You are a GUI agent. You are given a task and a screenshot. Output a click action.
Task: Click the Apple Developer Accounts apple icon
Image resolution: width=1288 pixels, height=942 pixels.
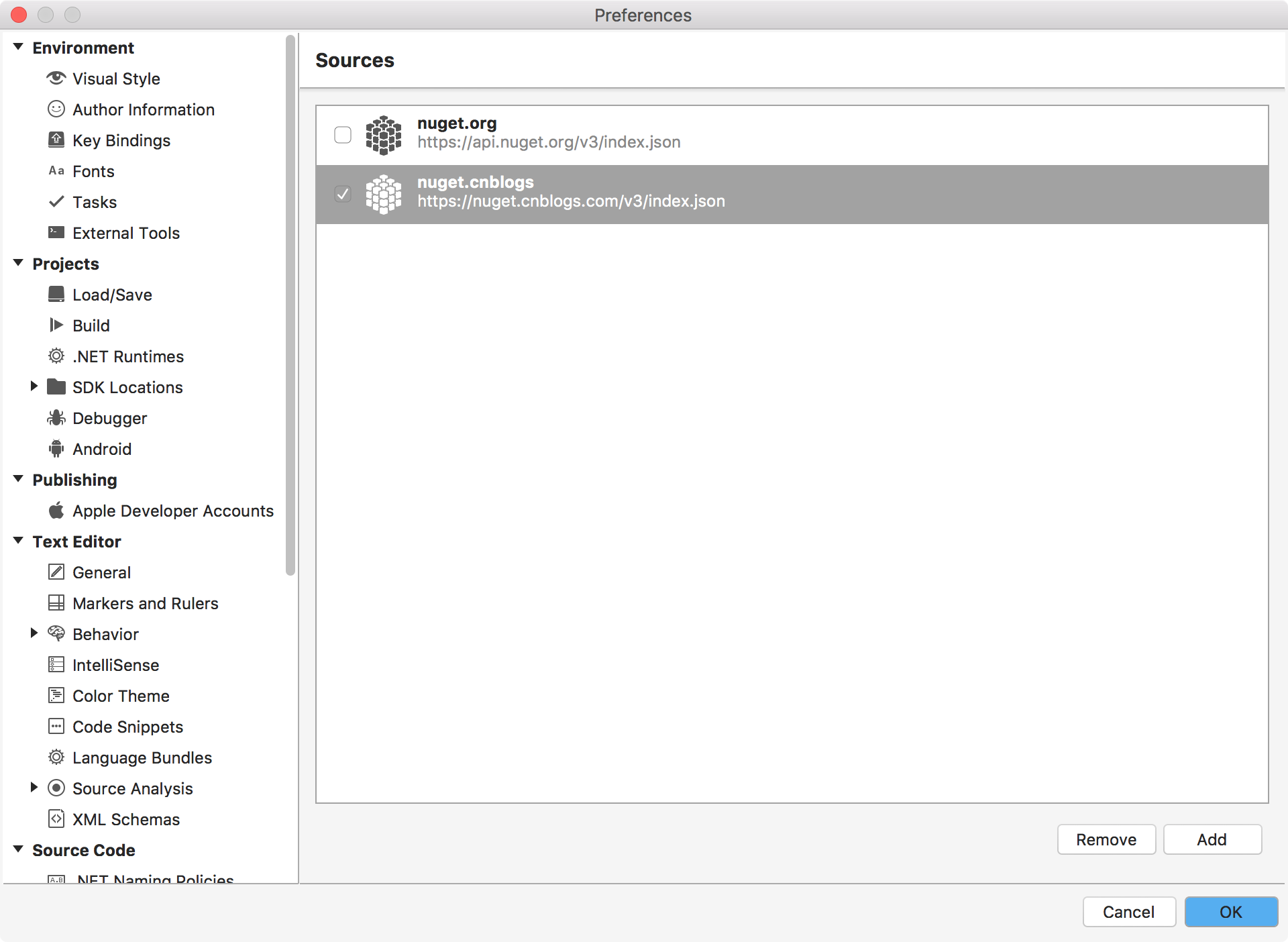(x=56, y=511)
